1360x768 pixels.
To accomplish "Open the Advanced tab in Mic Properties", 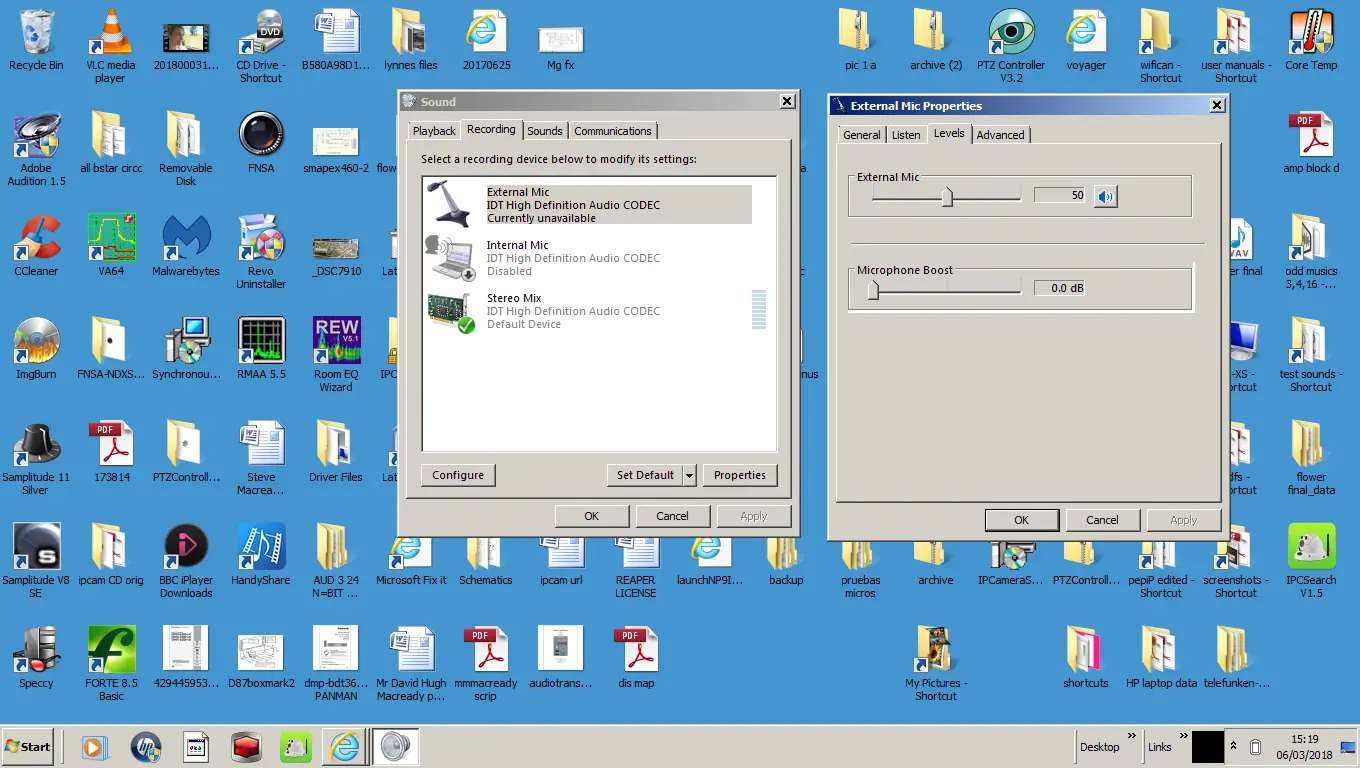I will (x=1000, y=135).
